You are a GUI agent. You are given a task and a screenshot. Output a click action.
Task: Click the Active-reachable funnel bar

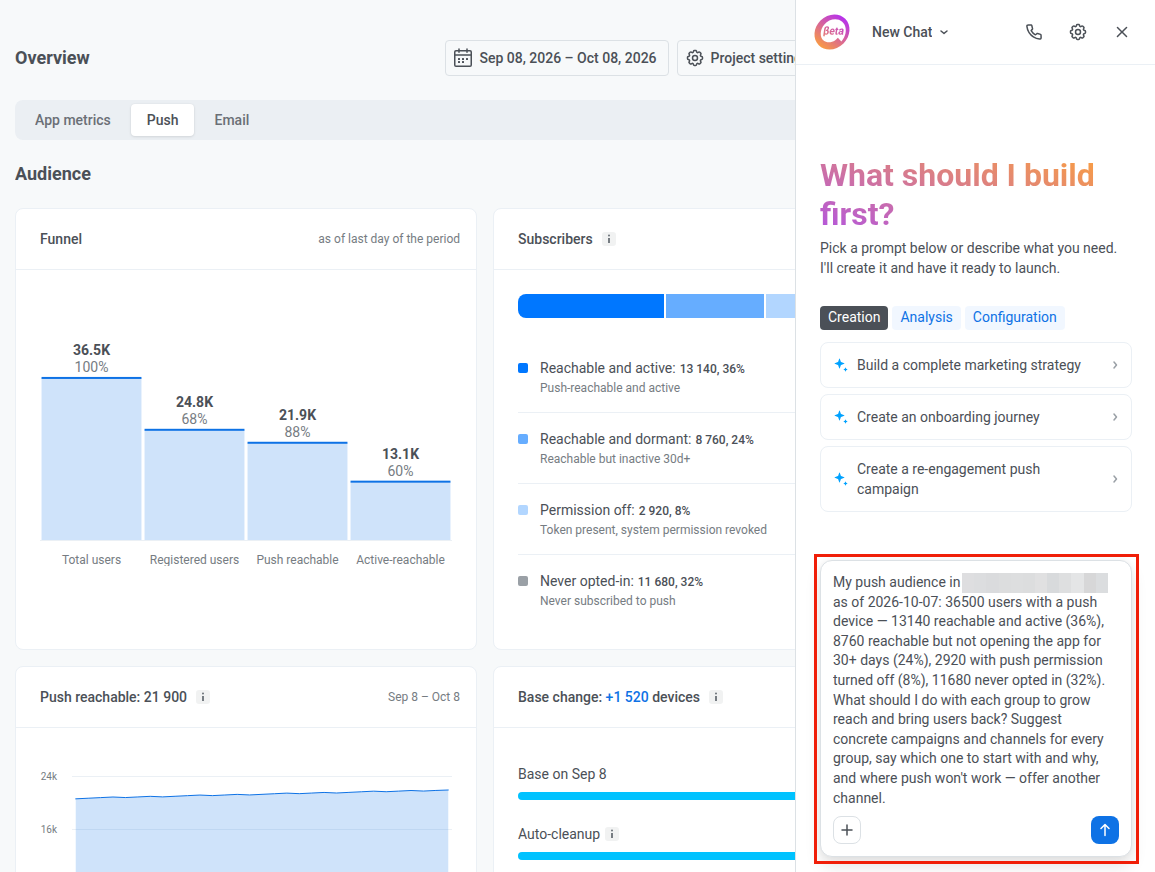coord(401,511)
